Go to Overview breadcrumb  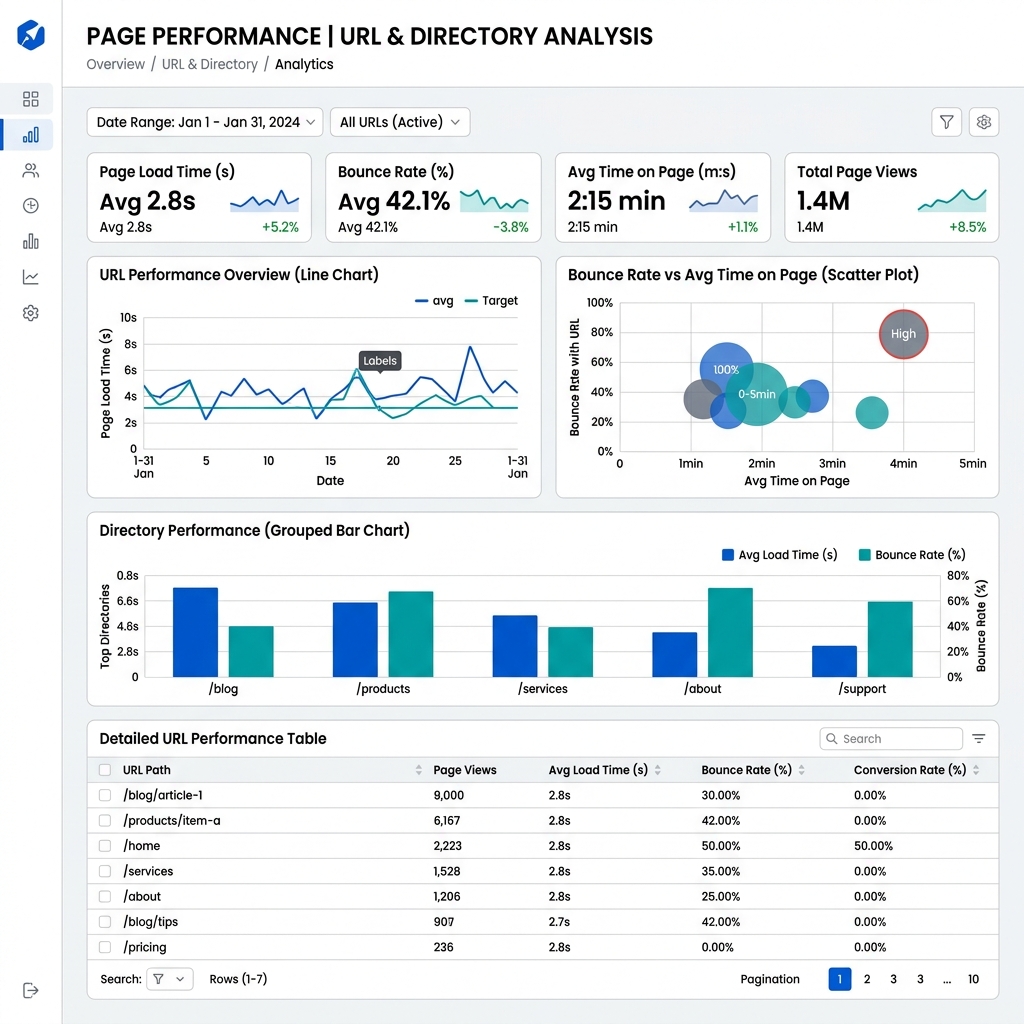pos(116,64)
